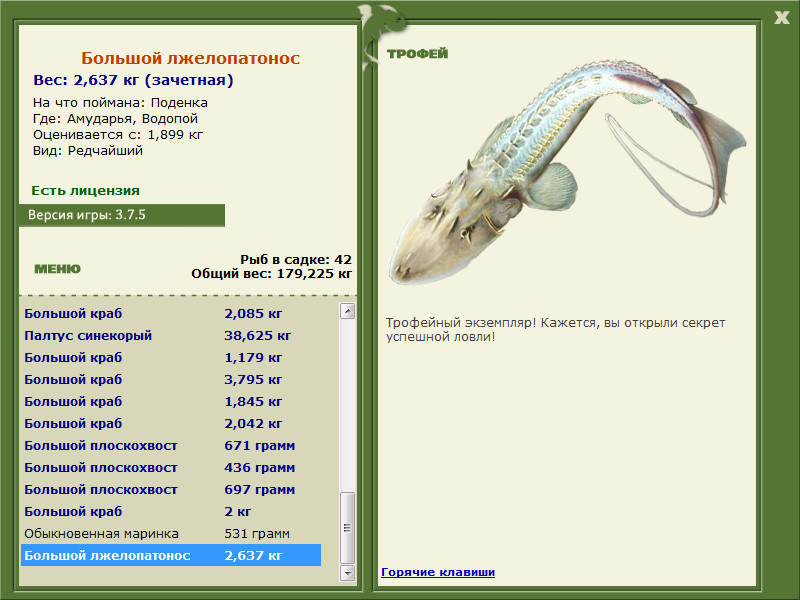Click the fish list scrollbar thumb
800x600 pixels.
point(347,527)
